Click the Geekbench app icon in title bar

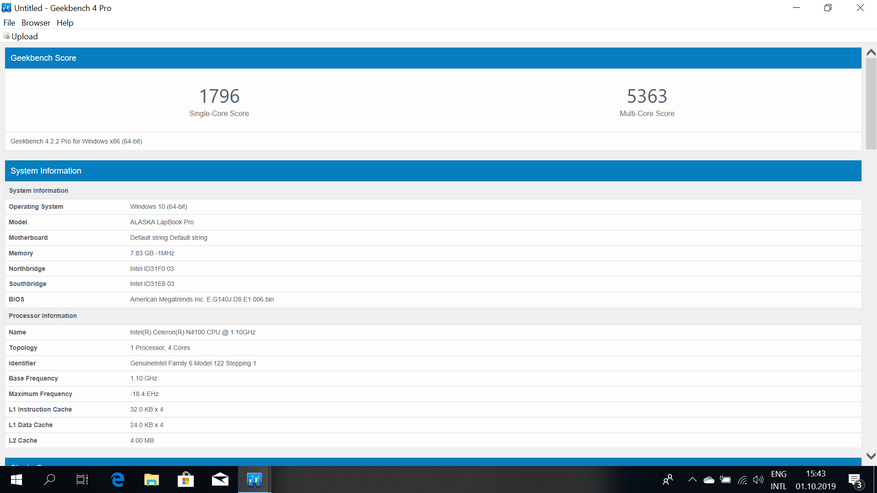(6, 8)
